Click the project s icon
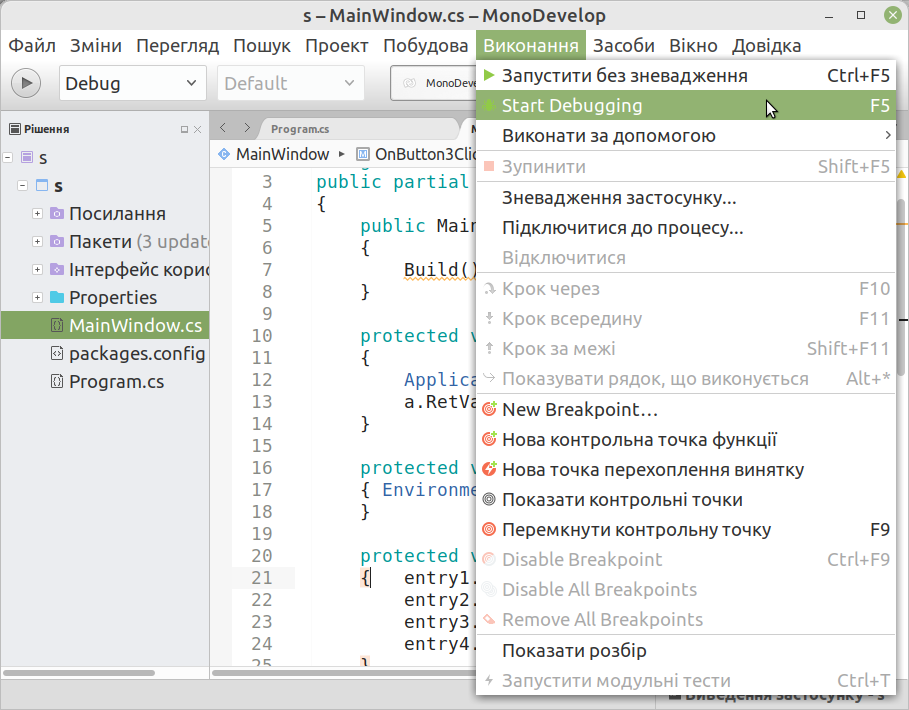Viewport: 909px width, 710px height. [x=42, y=185]
